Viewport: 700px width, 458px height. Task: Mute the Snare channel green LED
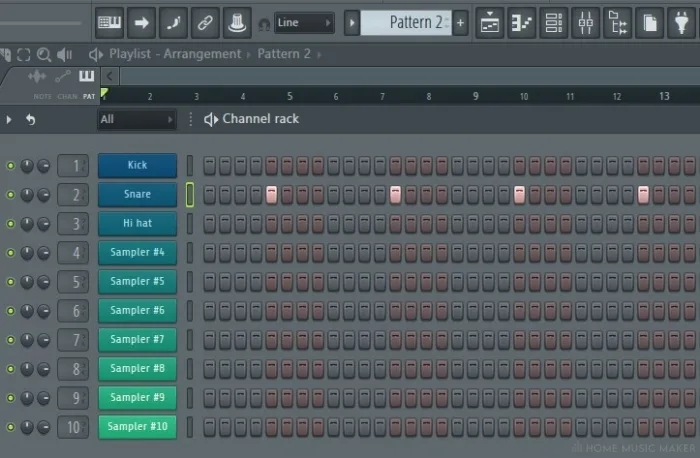pos(10,195)
